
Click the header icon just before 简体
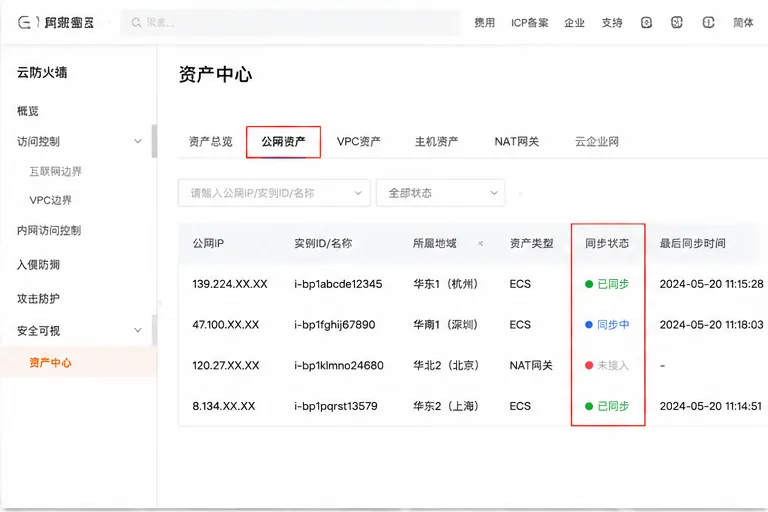[708, 23]
